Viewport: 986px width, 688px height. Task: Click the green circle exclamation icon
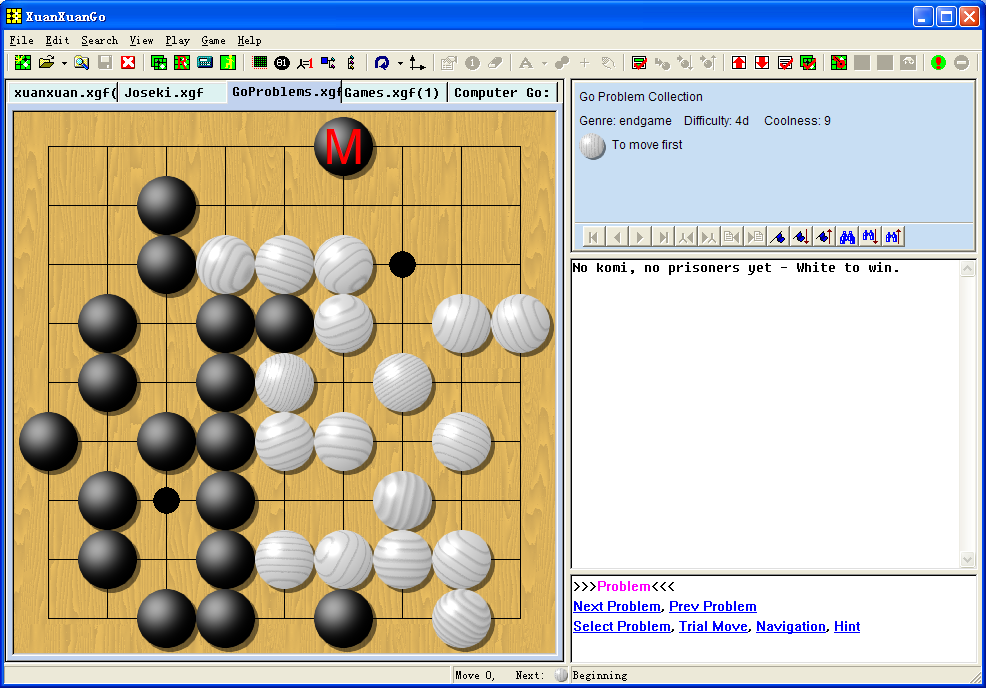pyautogui.click(x=938, y=63)
